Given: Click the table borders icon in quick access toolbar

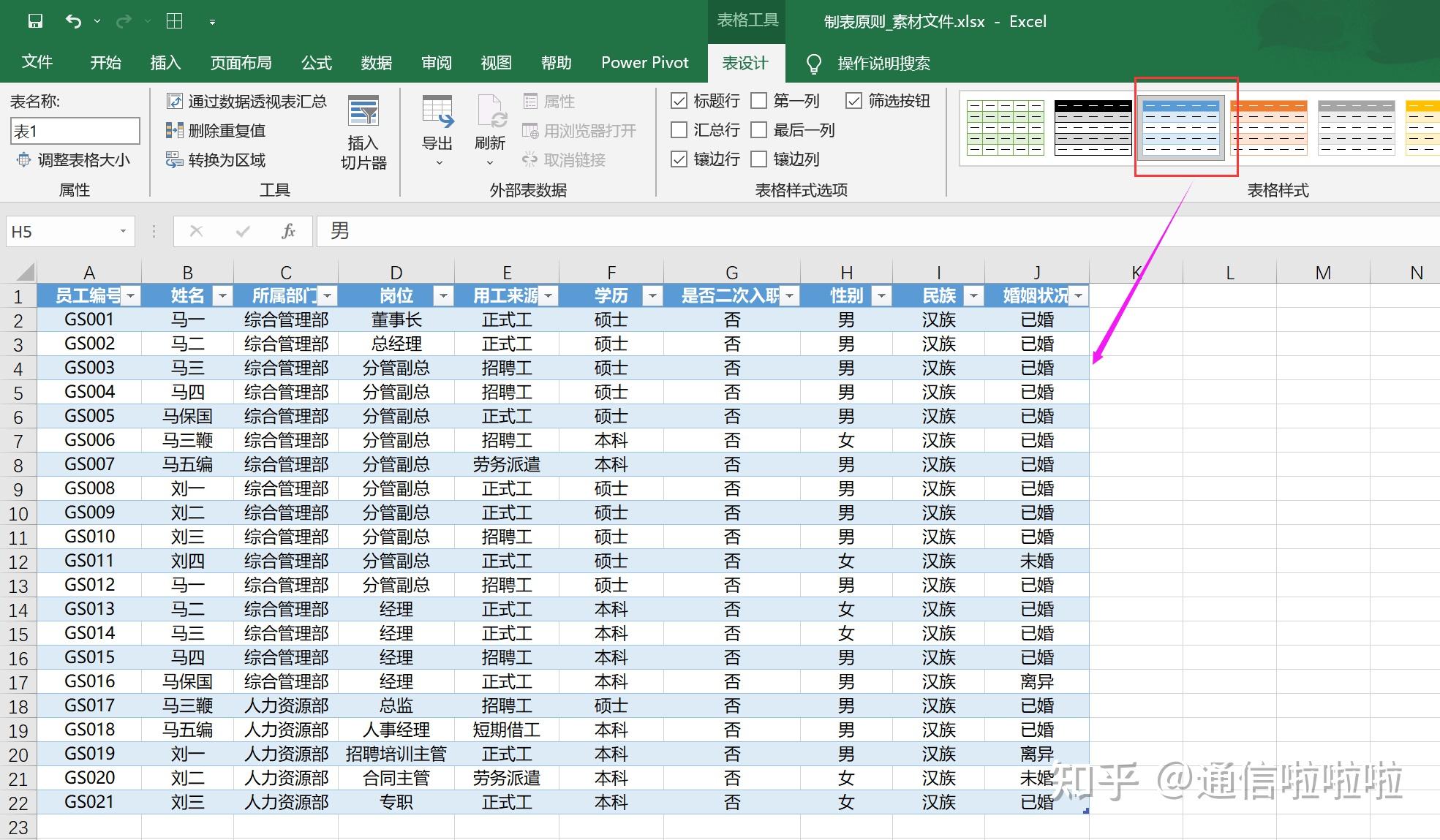Looking at the screenshot, I should coord(175,21).
